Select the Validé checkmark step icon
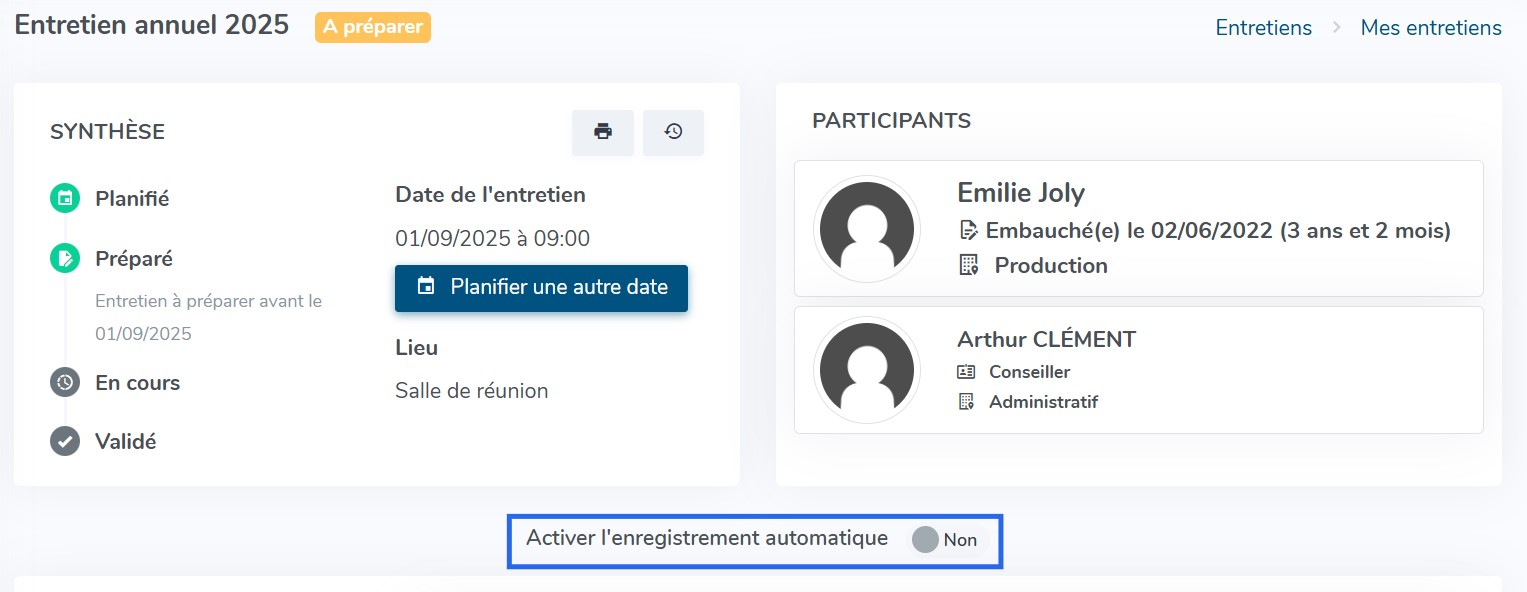Screen dimensions: 1527x592 tap(65, 441)
